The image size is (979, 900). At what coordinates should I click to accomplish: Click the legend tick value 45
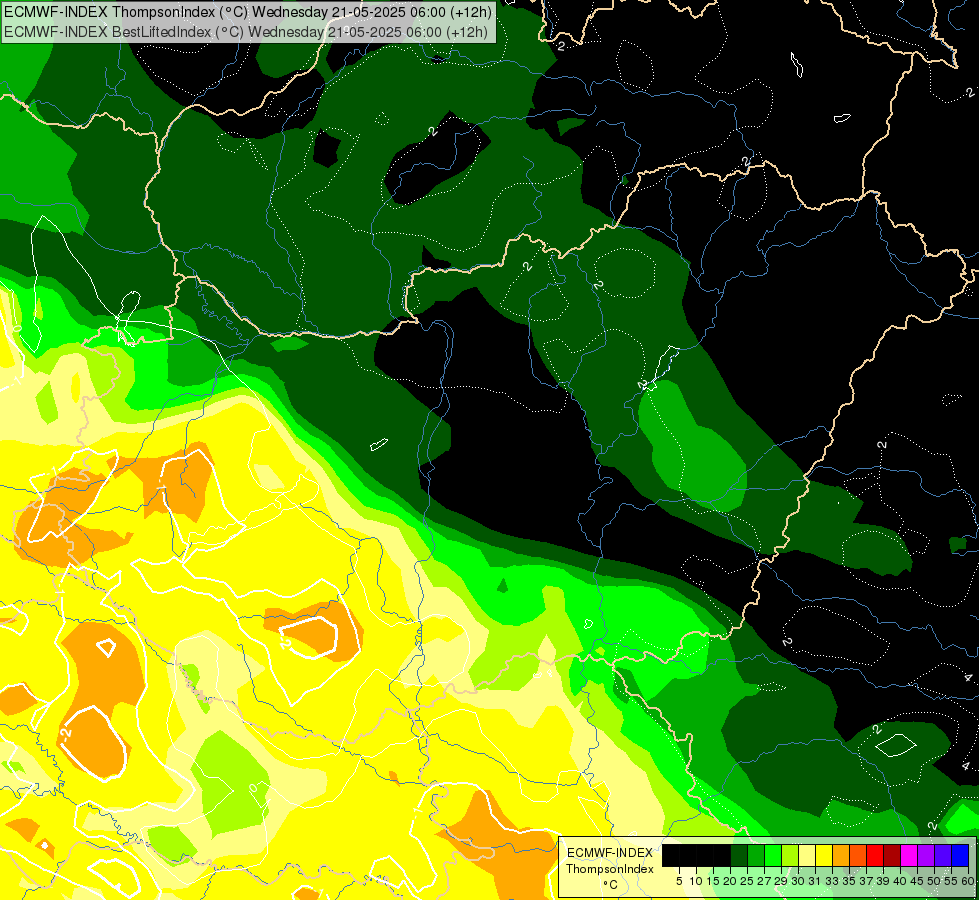click(918, 881)
